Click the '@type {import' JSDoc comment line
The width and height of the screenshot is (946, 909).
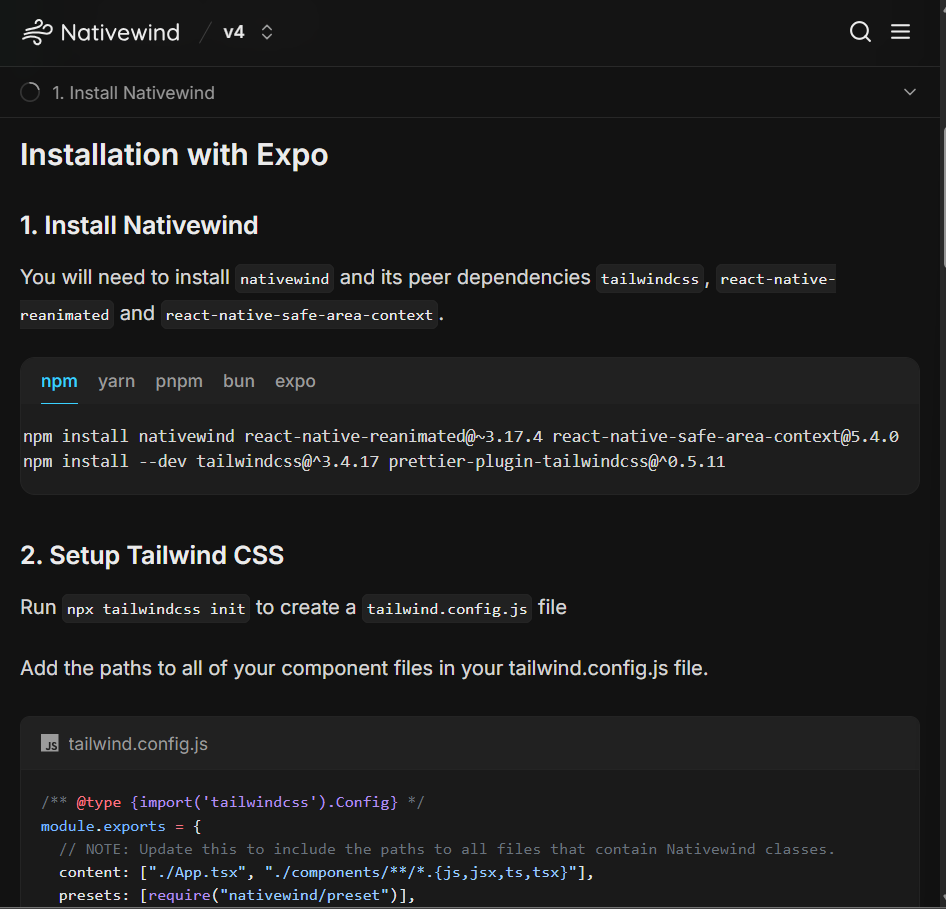click(233, 802)
